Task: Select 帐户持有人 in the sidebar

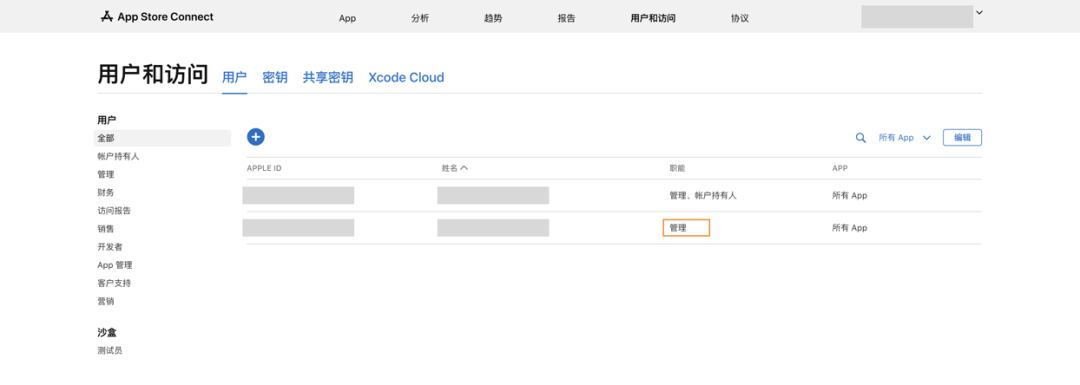Action: (118, 156)
